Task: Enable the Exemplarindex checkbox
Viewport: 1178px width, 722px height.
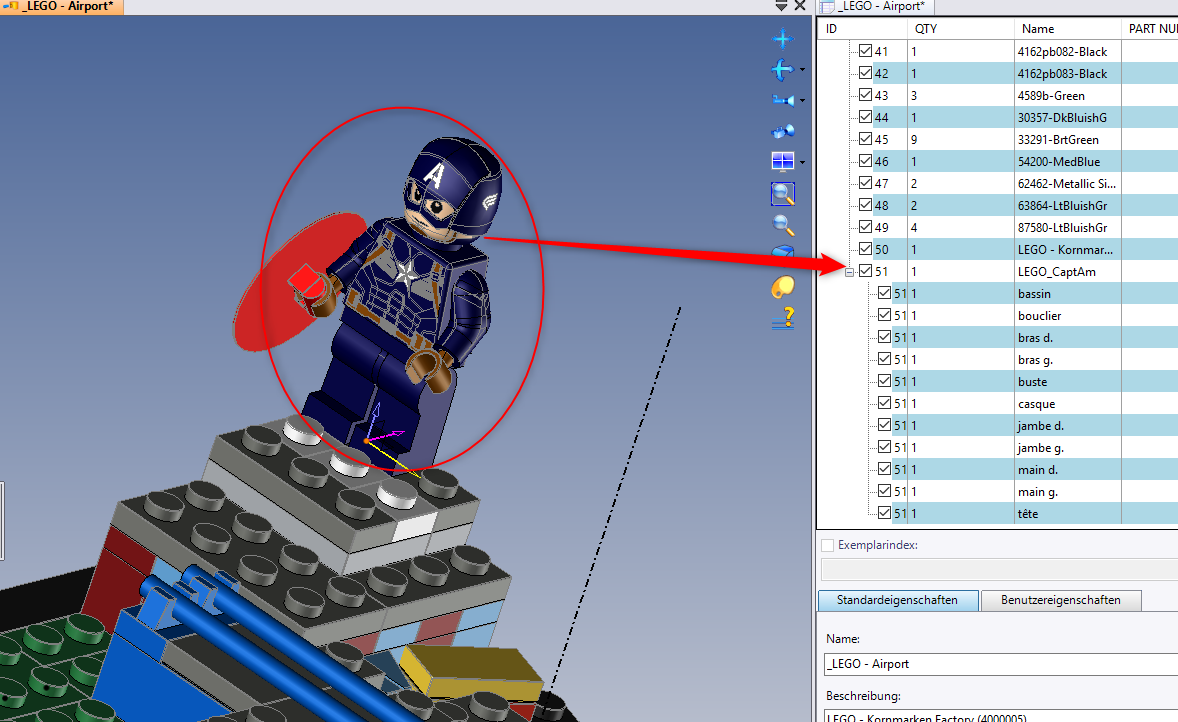Action: [828, 545]
